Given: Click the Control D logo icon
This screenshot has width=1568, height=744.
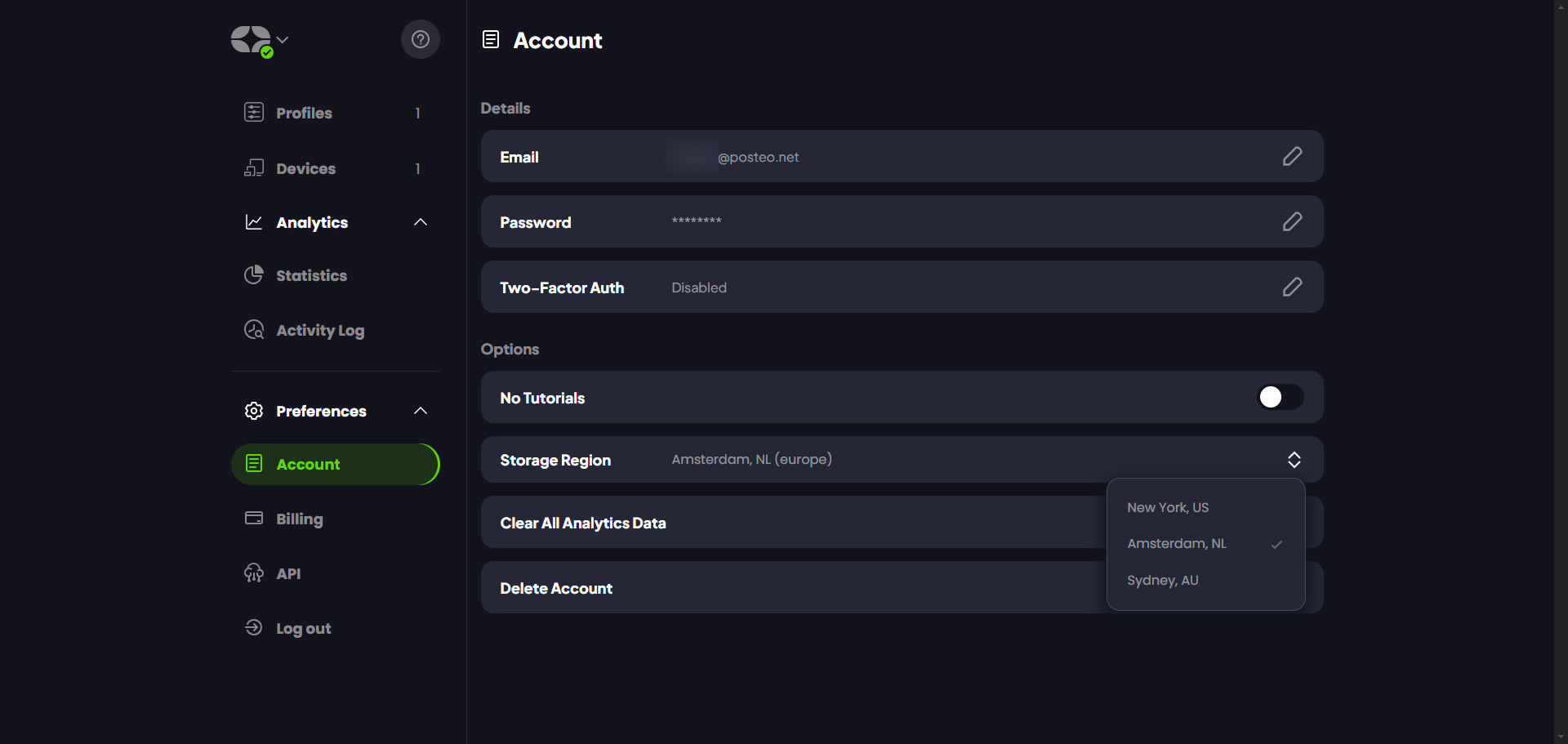Looking at the screenshot, I should pos(251,40).
